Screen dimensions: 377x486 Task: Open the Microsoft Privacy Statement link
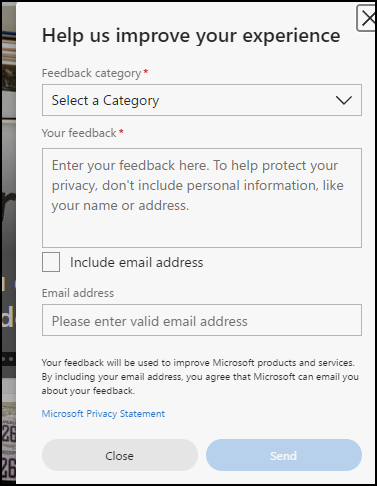[x=103, y=414]
